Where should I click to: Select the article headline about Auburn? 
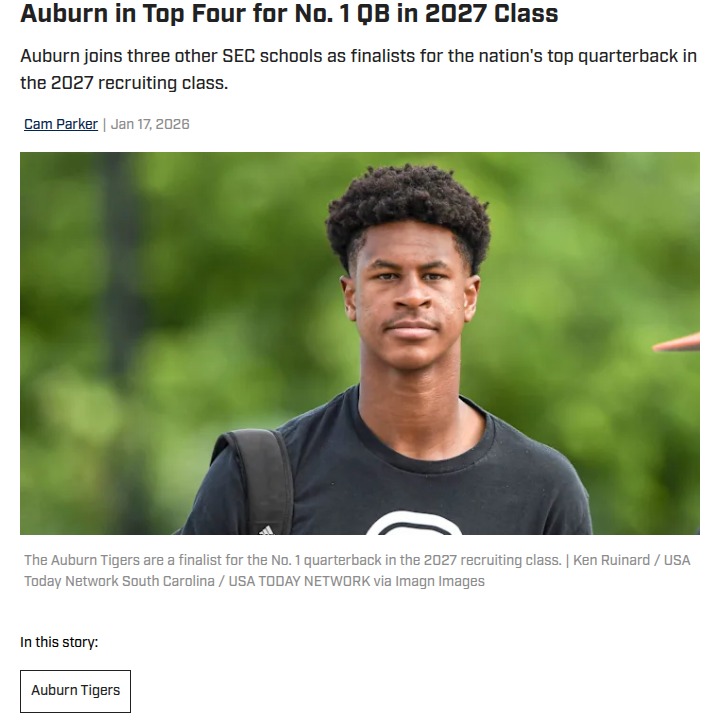(x=289, y=13)
